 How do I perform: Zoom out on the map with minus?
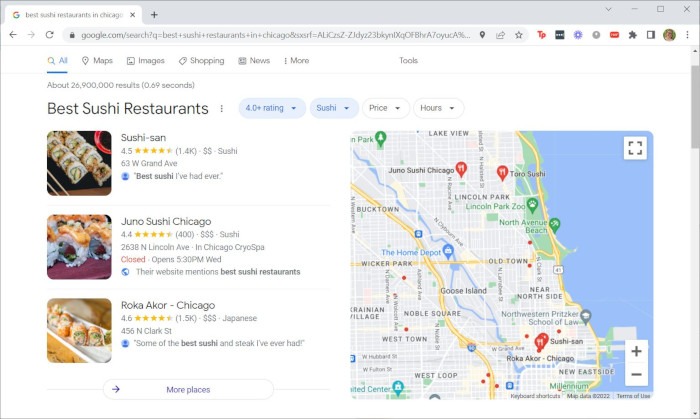click(x=636, y=374)
